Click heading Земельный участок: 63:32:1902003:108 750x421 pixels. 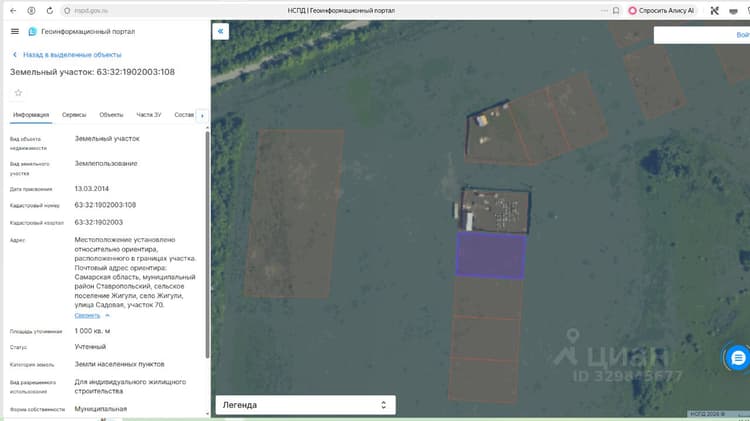point(92,72)
